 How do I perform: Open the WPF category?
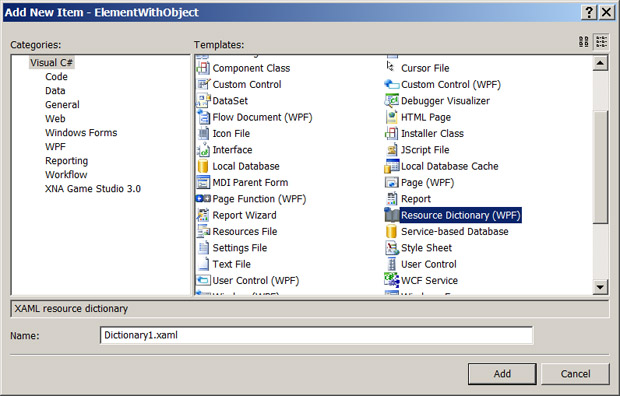[55, 146]
